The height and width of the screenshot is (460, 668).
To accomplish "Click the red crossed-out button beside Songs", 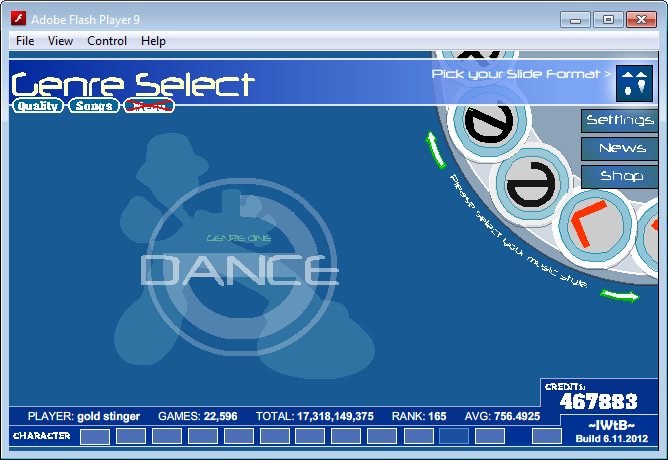I will 149,106.
